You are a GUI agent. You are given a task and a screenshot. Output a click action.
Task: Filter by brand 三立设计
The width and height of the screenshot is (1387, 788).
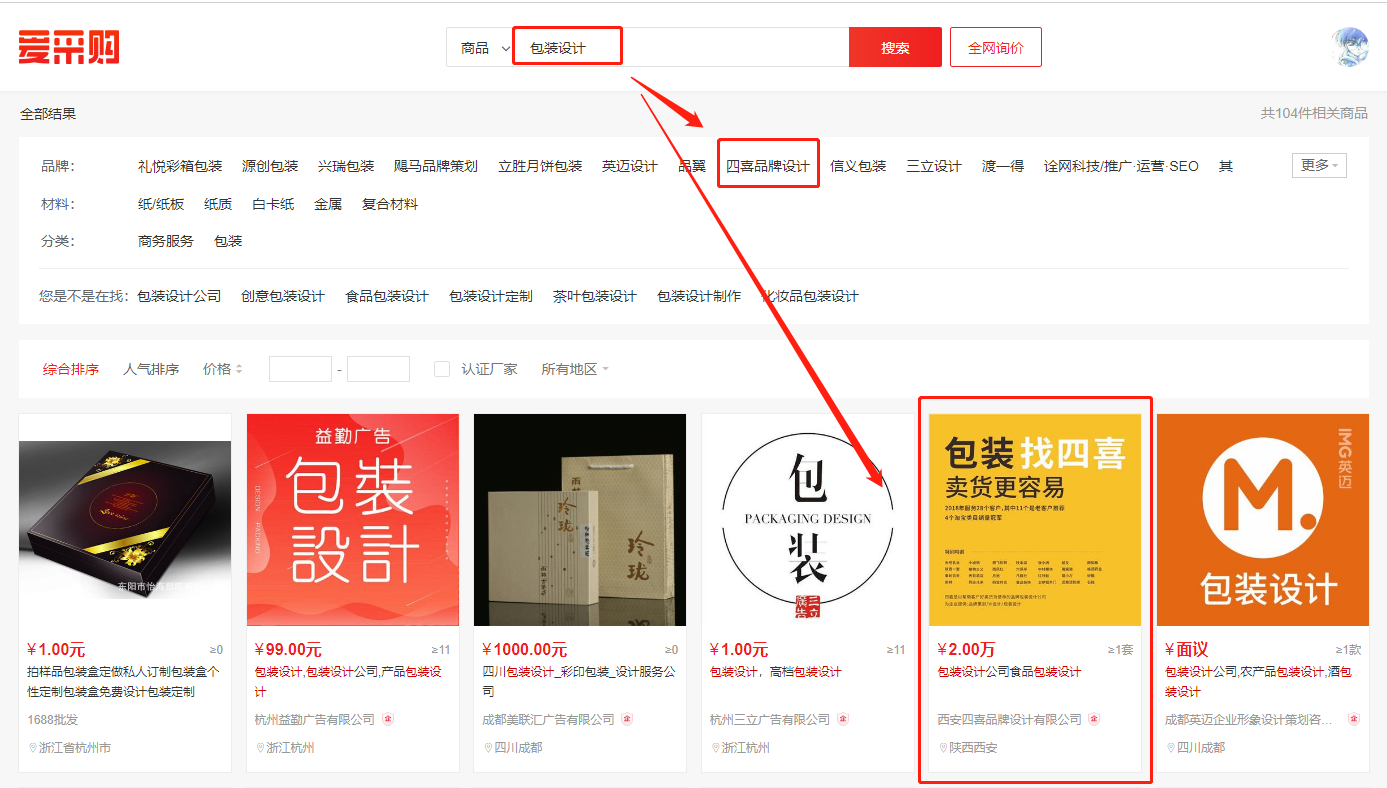(x=934, y=166)
